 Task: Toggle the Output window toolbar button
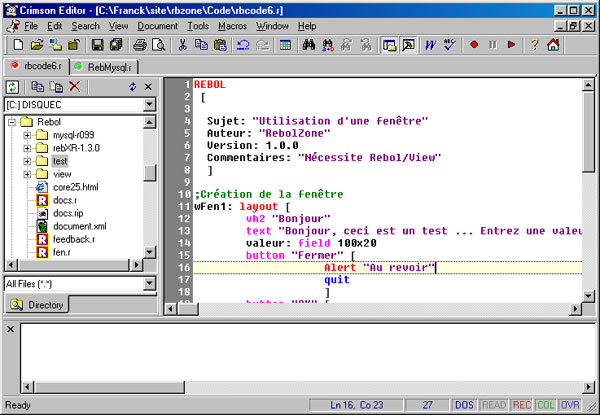click(408, 45)
